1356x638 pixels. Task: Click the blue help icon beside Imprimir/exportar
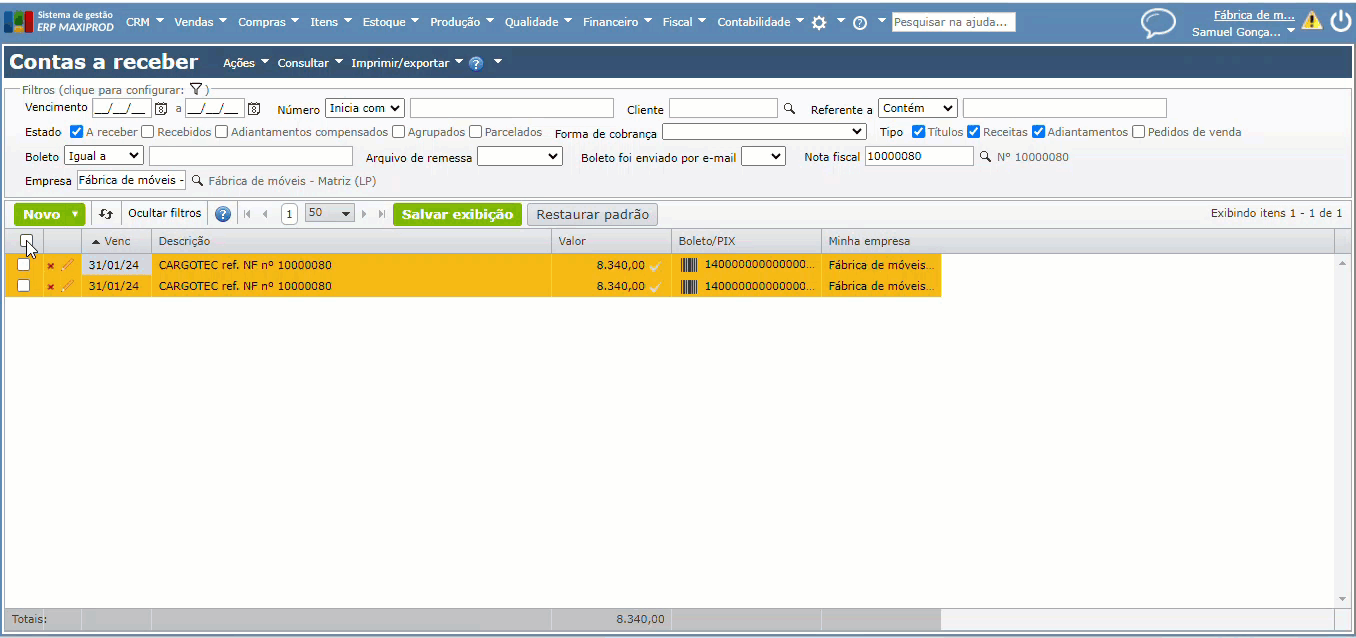tap(476, 63)
